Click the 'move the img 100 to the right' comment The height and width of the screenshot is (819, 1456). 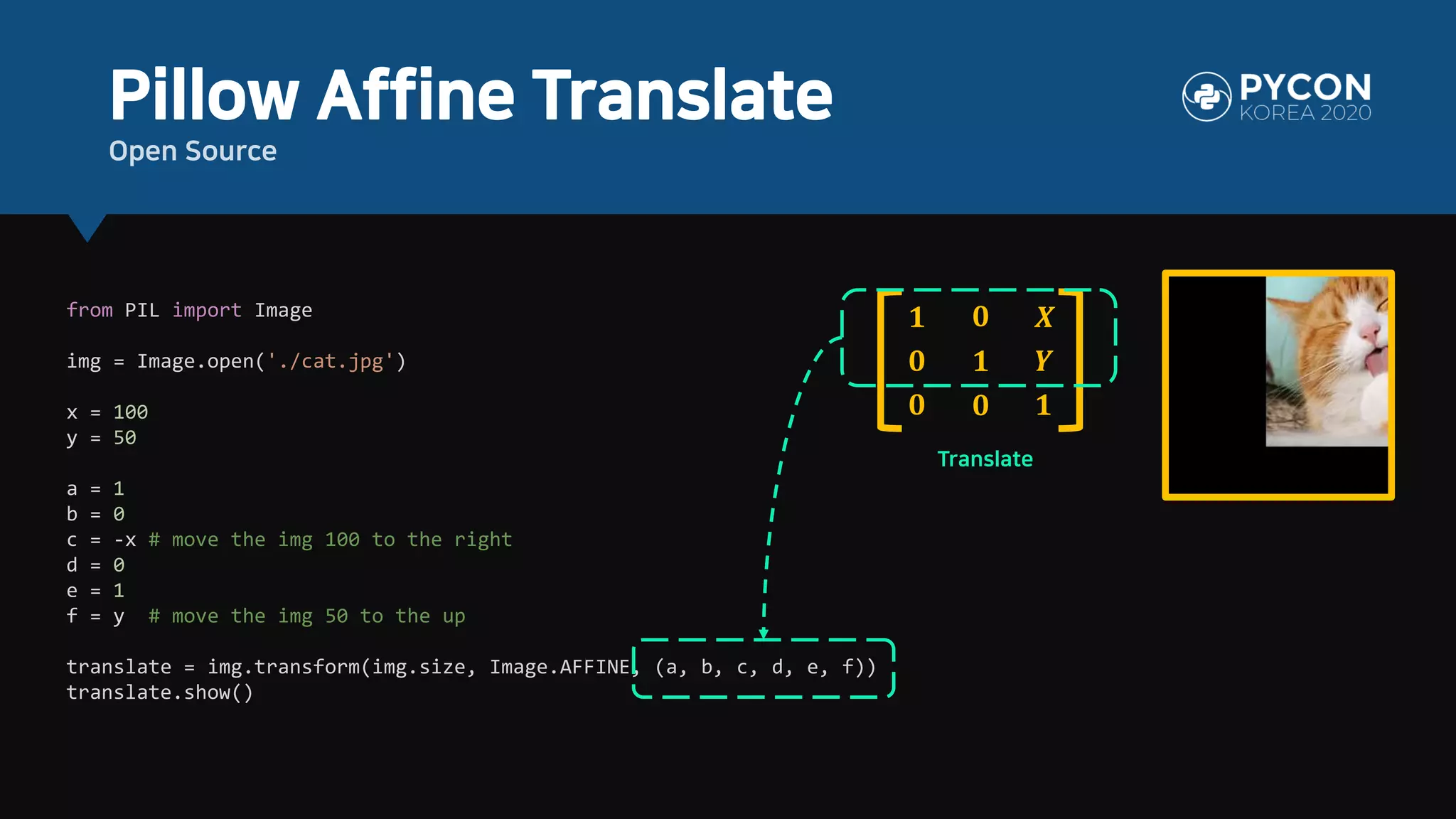[331, 540]
